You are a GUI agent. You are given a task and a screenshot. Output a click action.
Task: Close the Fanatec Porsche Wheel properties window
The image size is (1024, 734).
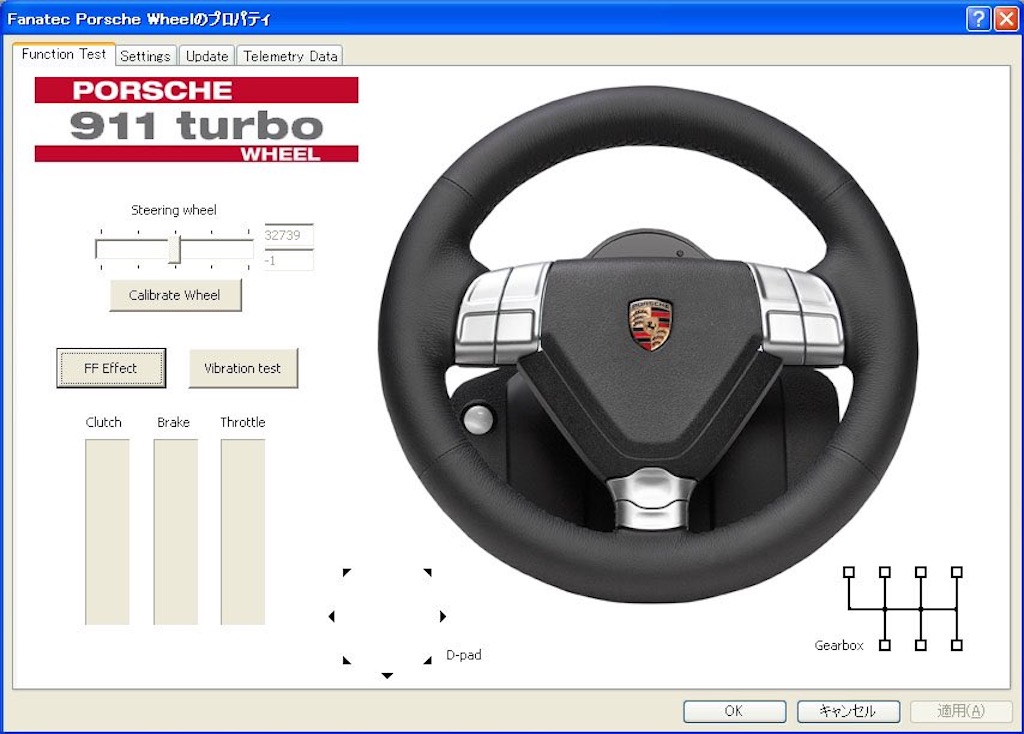pyautogui.click(x=1006, y=19)
